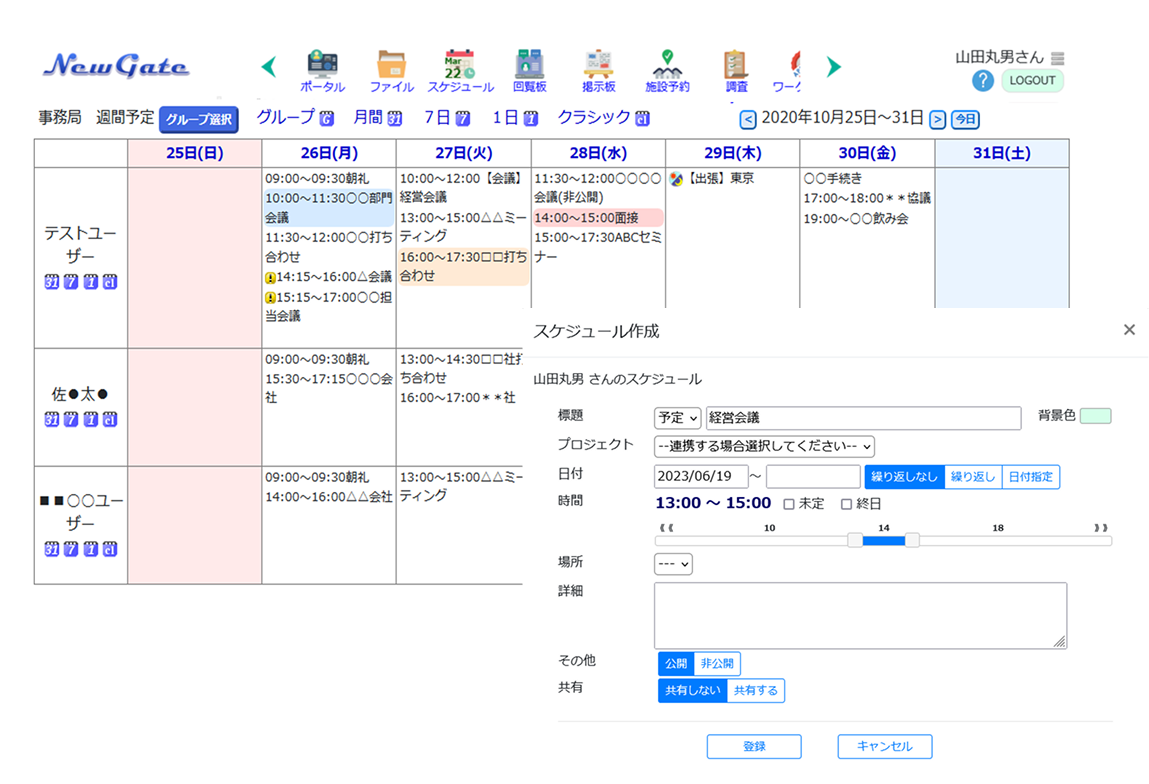Click the スケジュール calendar icon
Screen dimensions: 1149x784
click(460, 66)
